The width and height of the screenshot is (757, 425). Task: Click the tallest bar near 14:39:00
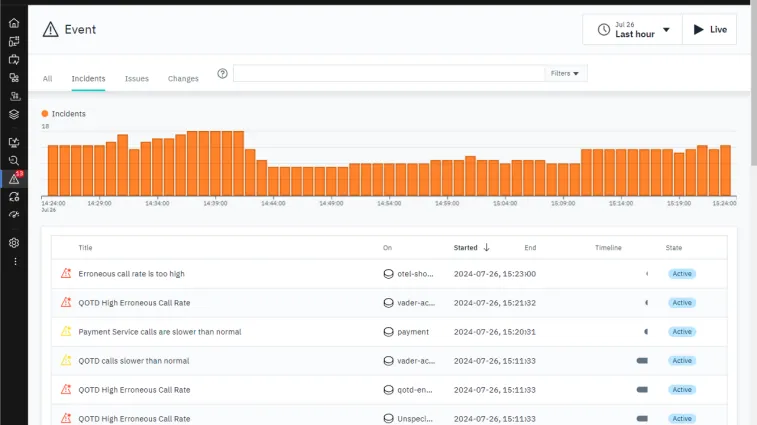(x=215, y=163)
